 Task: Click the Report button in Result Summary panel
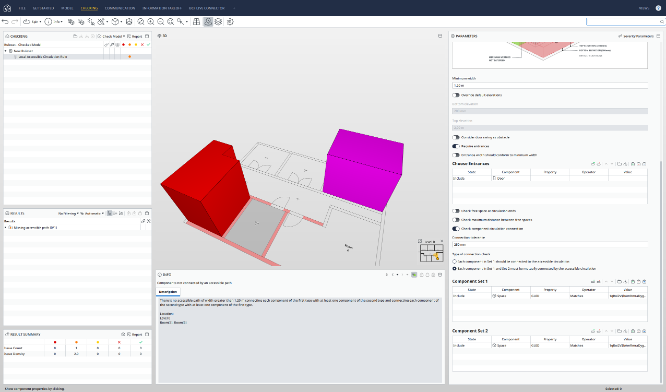[x=135, y=334]
